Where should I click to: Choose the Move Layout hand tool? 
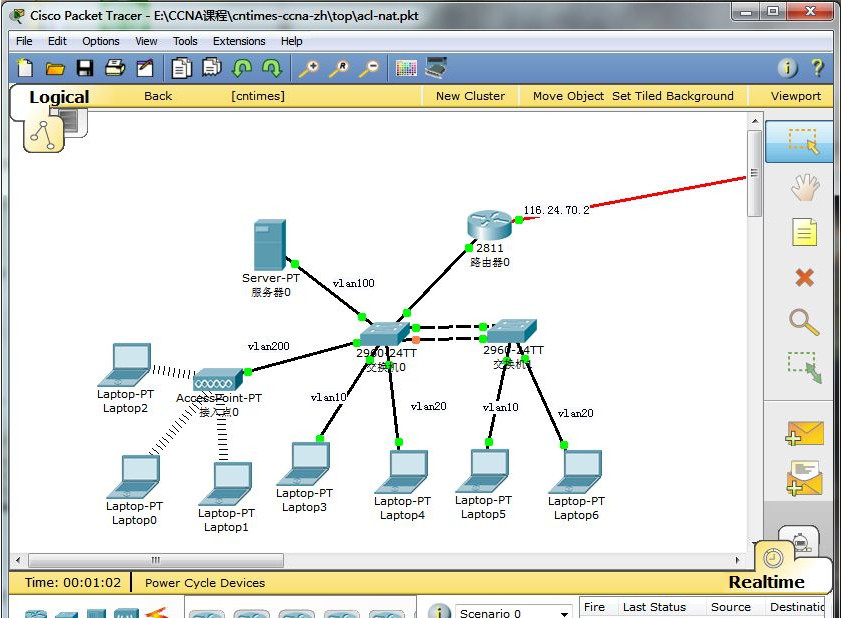(804, 187)
